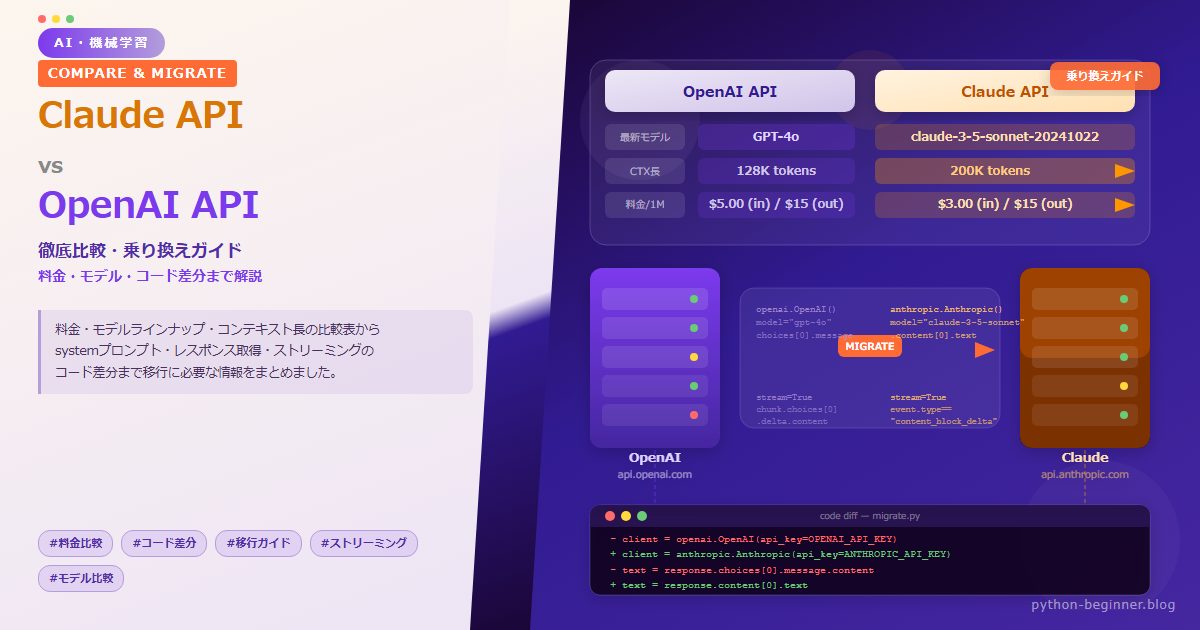
Task: Click the MIGRATE badge
Action: [x=870, y=346]
